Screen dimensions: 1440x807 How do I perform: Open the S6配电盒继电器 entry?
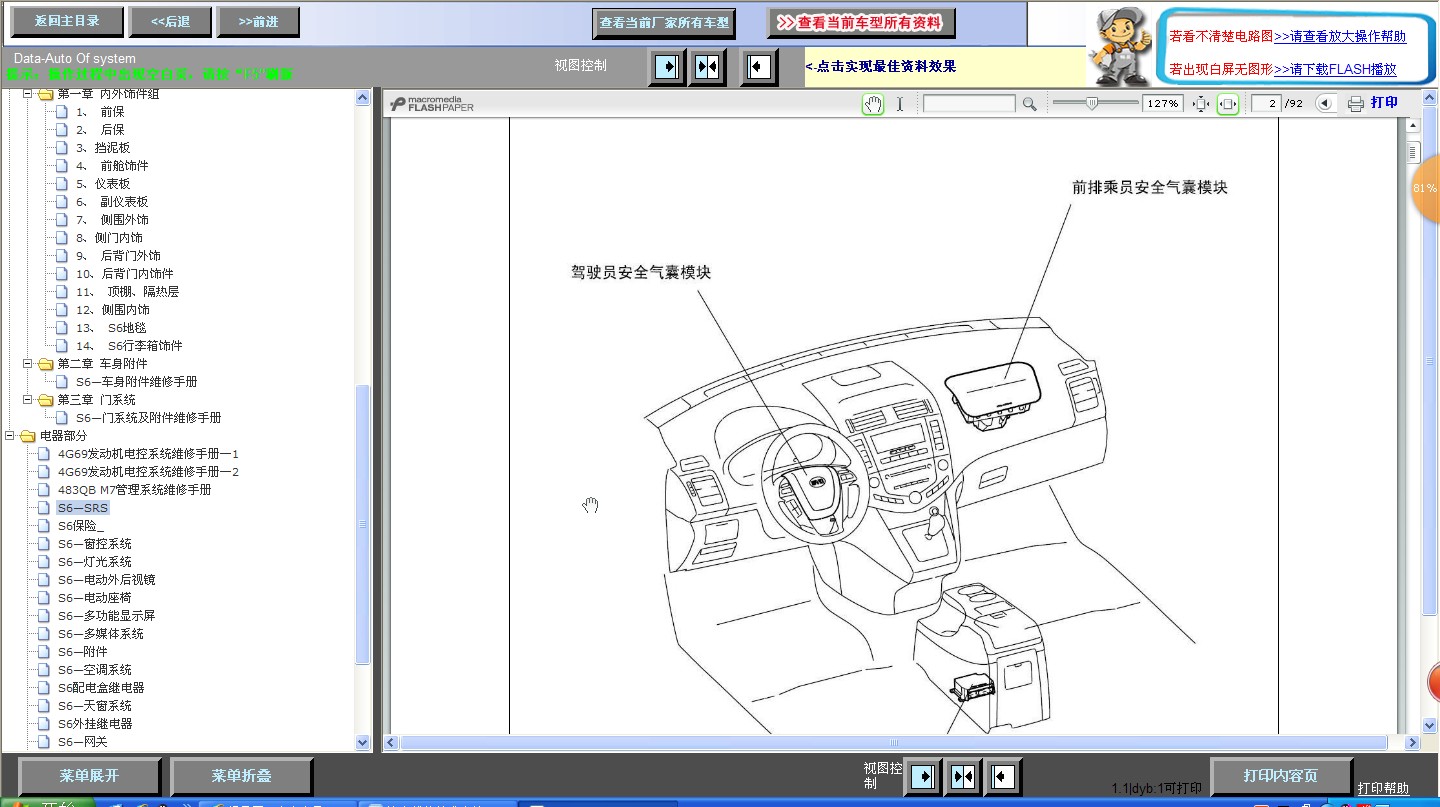(101, 688)
